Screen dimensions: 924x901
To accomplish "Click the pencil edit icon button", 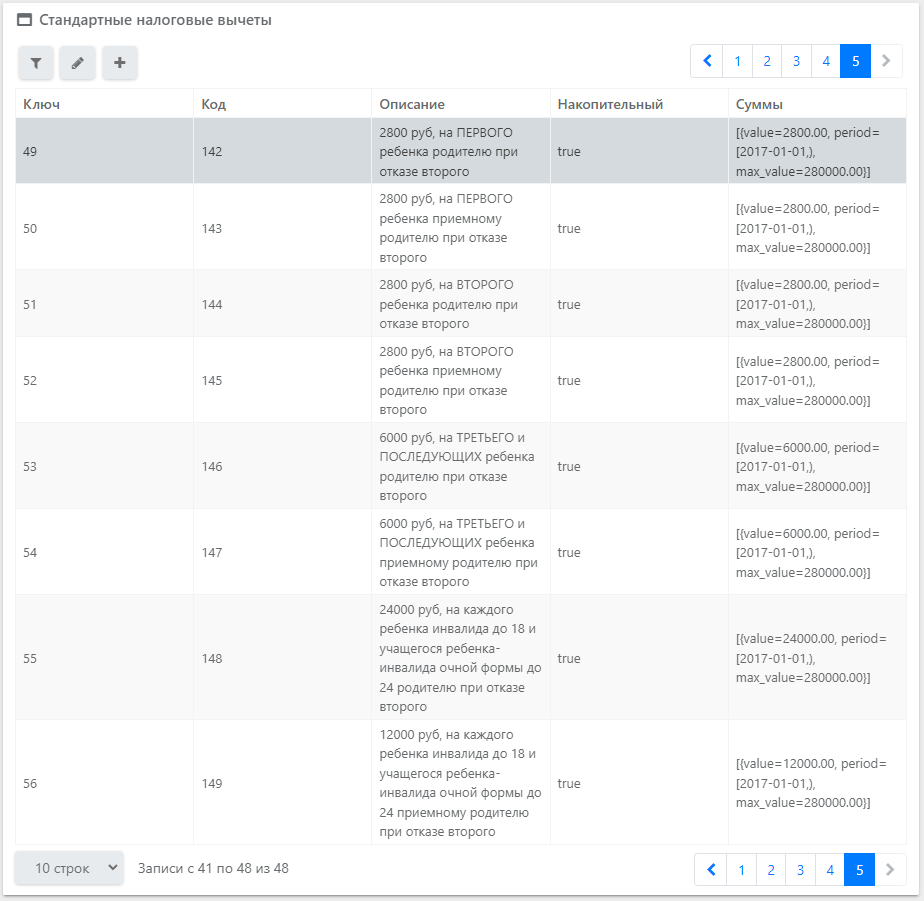I will (77, 63).
